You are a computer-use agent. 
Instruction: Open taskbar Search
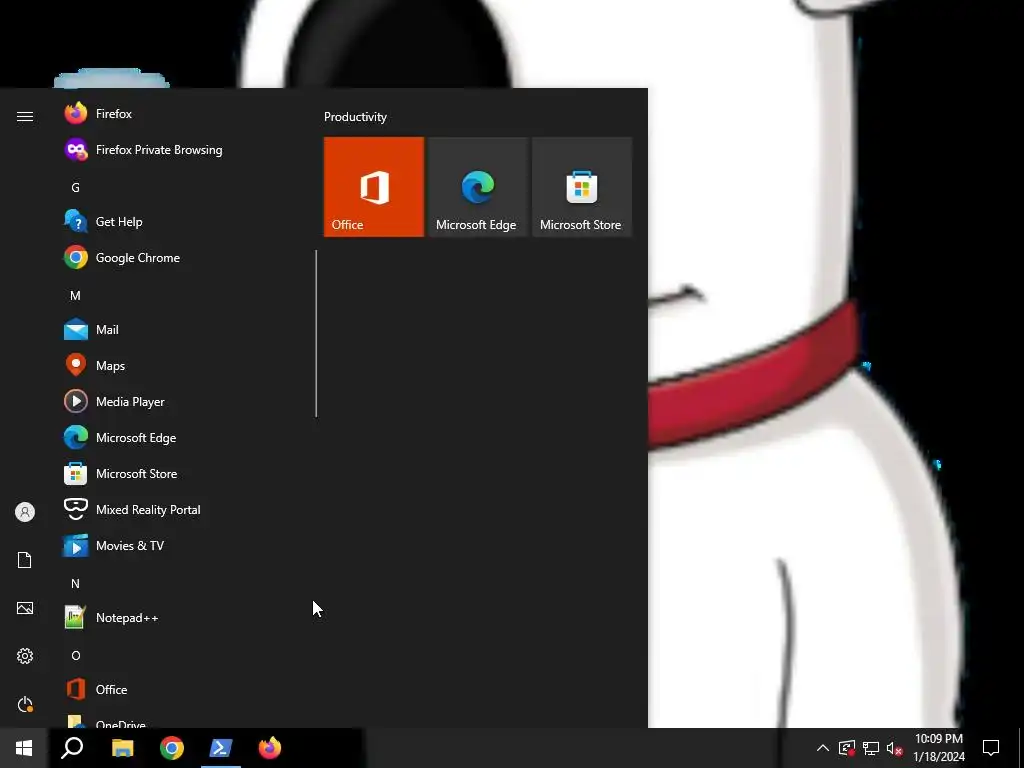[x=72, y=748]
